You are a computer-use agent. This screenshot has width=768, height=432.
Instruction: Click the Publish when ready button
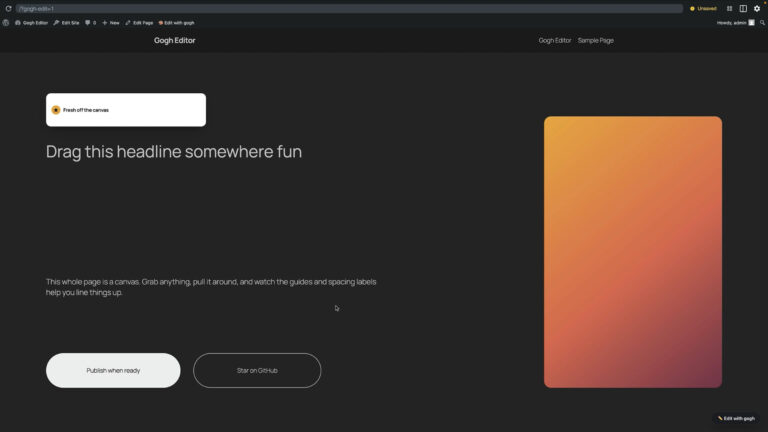click(x=113, y=370)
